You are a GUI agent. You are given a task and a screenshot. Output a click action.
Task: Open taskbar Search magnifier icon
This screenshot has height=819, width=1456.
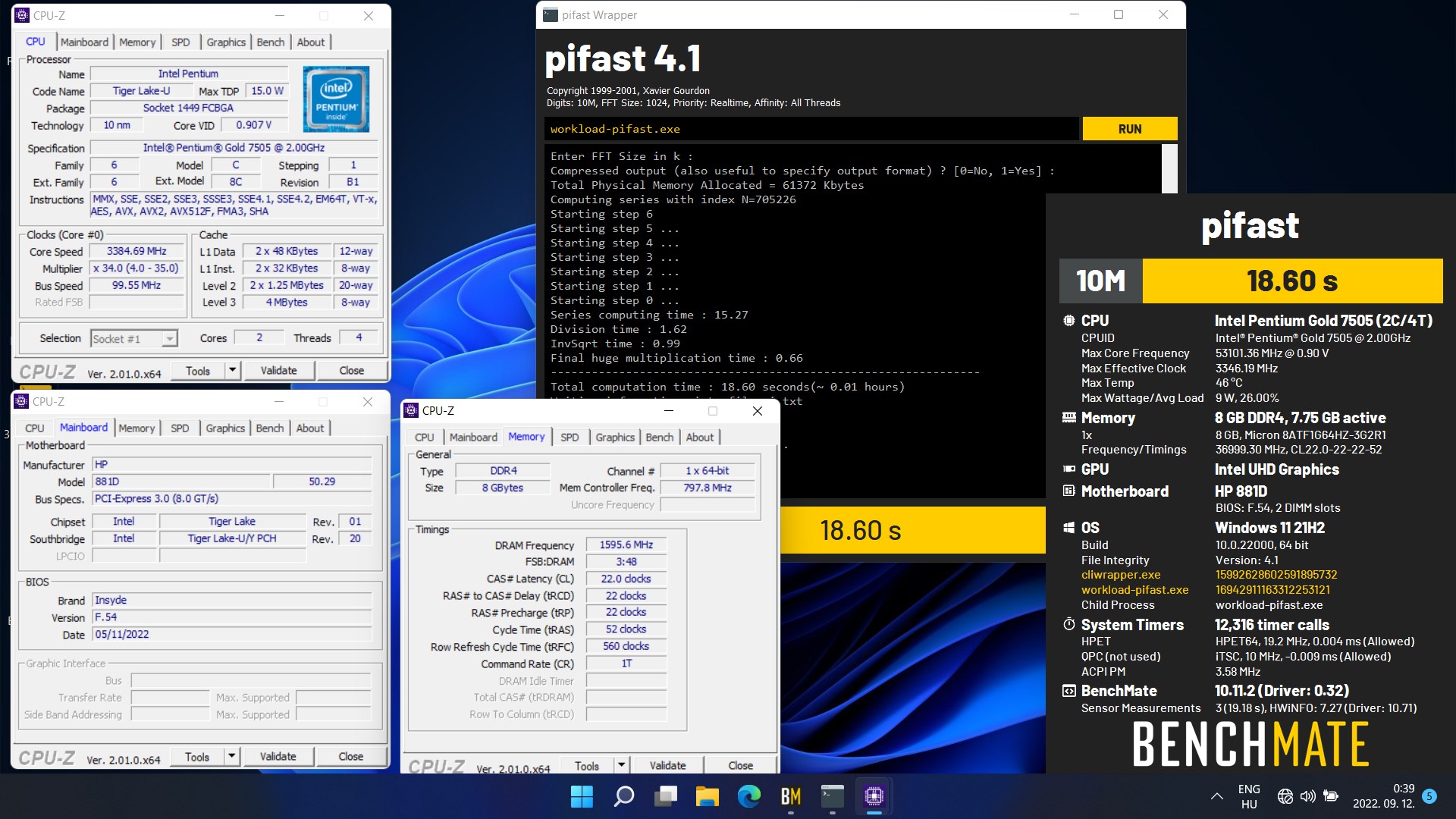tap(623, 796)
